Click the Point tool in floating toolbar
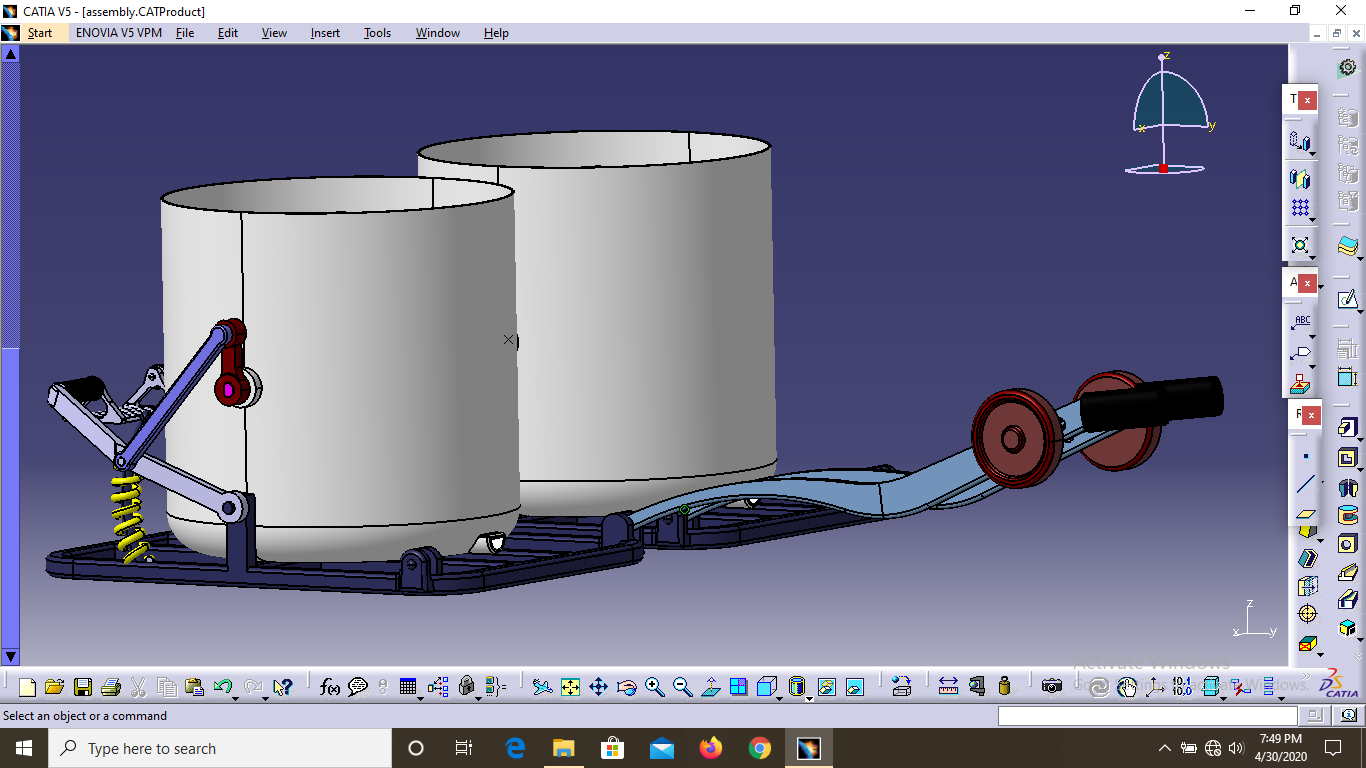Screen dimensions: 1366x768 (1305, 457)
